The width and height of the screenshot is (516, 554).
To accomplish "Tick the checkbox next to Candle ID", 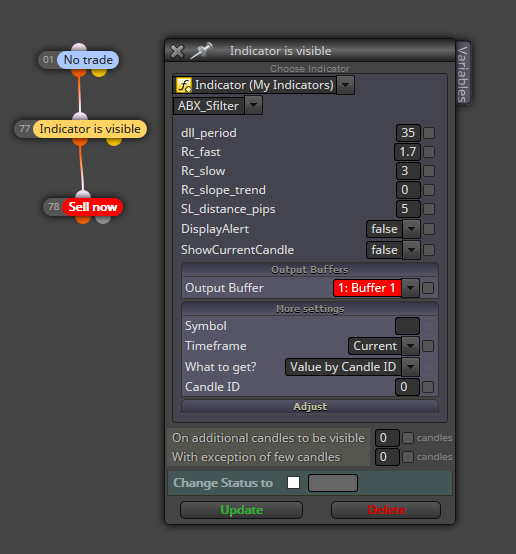I will point(428,387).
